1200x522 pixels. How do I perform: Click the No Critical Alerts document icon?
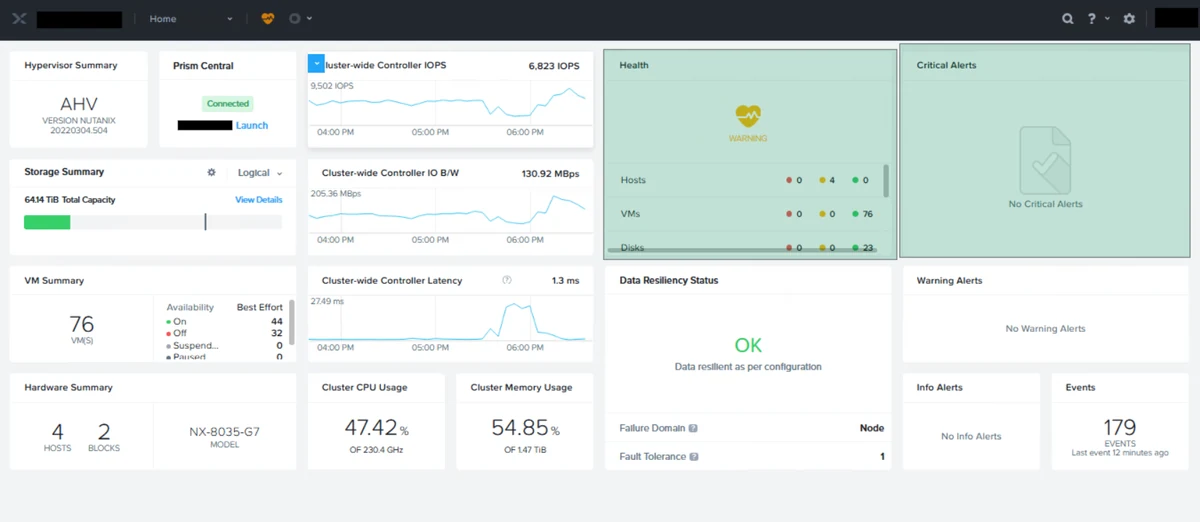(x=1045, y=160)
